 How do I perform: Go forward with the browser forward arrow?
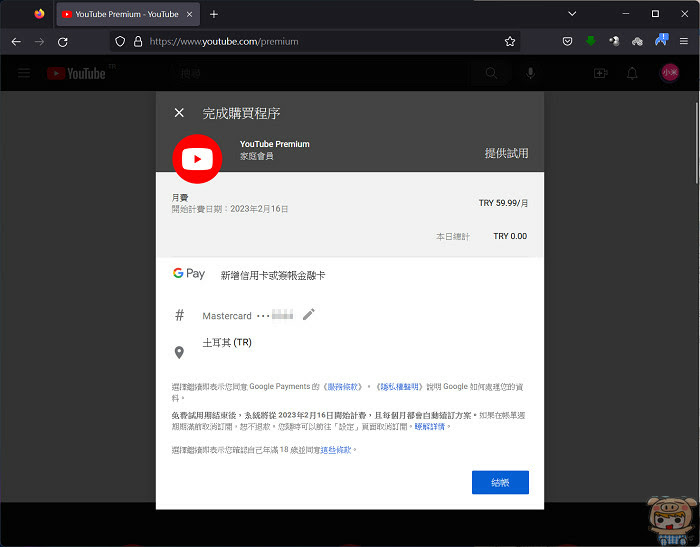[40, 42]
